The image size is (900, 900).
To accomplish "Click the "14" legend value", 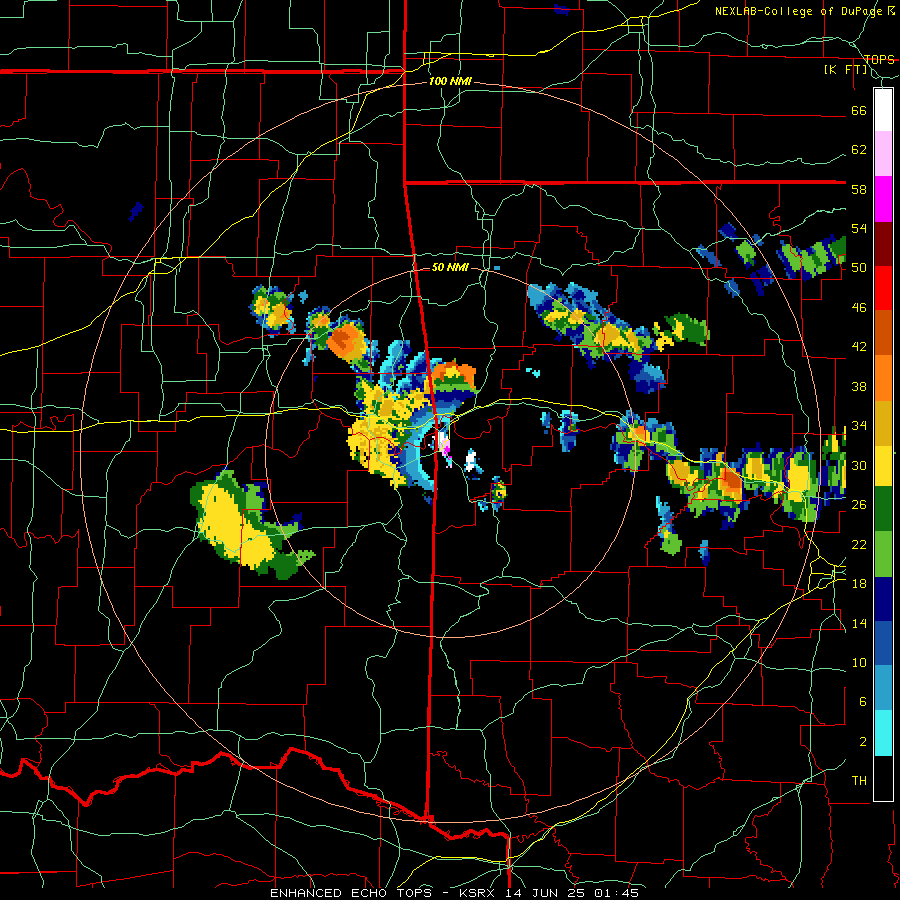I will [x=859, y=623].
